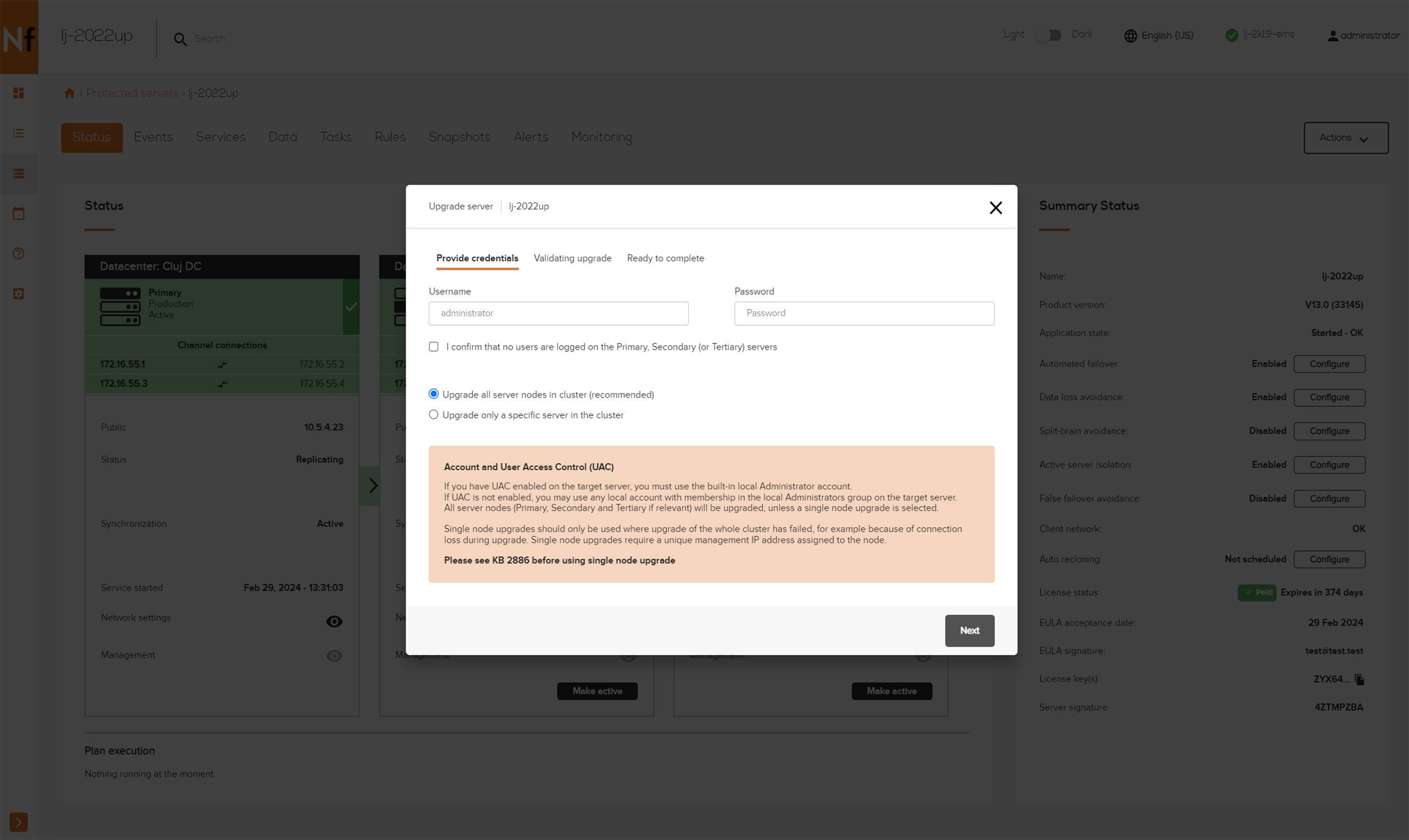Click the Paid license status badge

click(x=1256, y=593)
